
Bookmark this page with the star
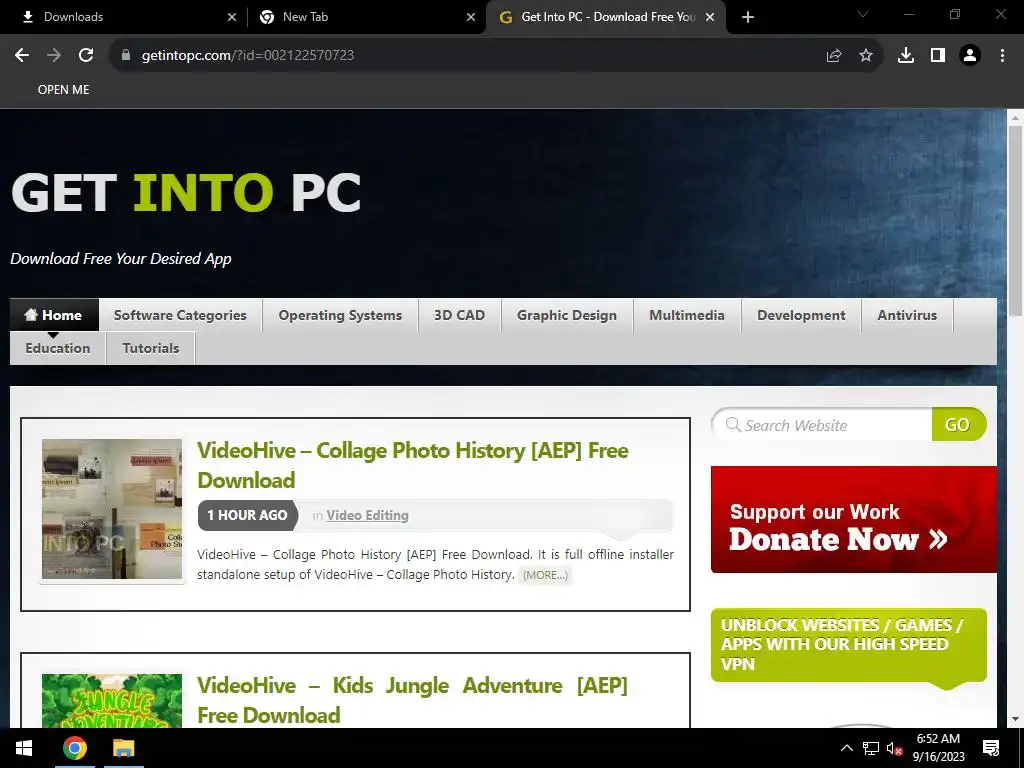[866, 56]
